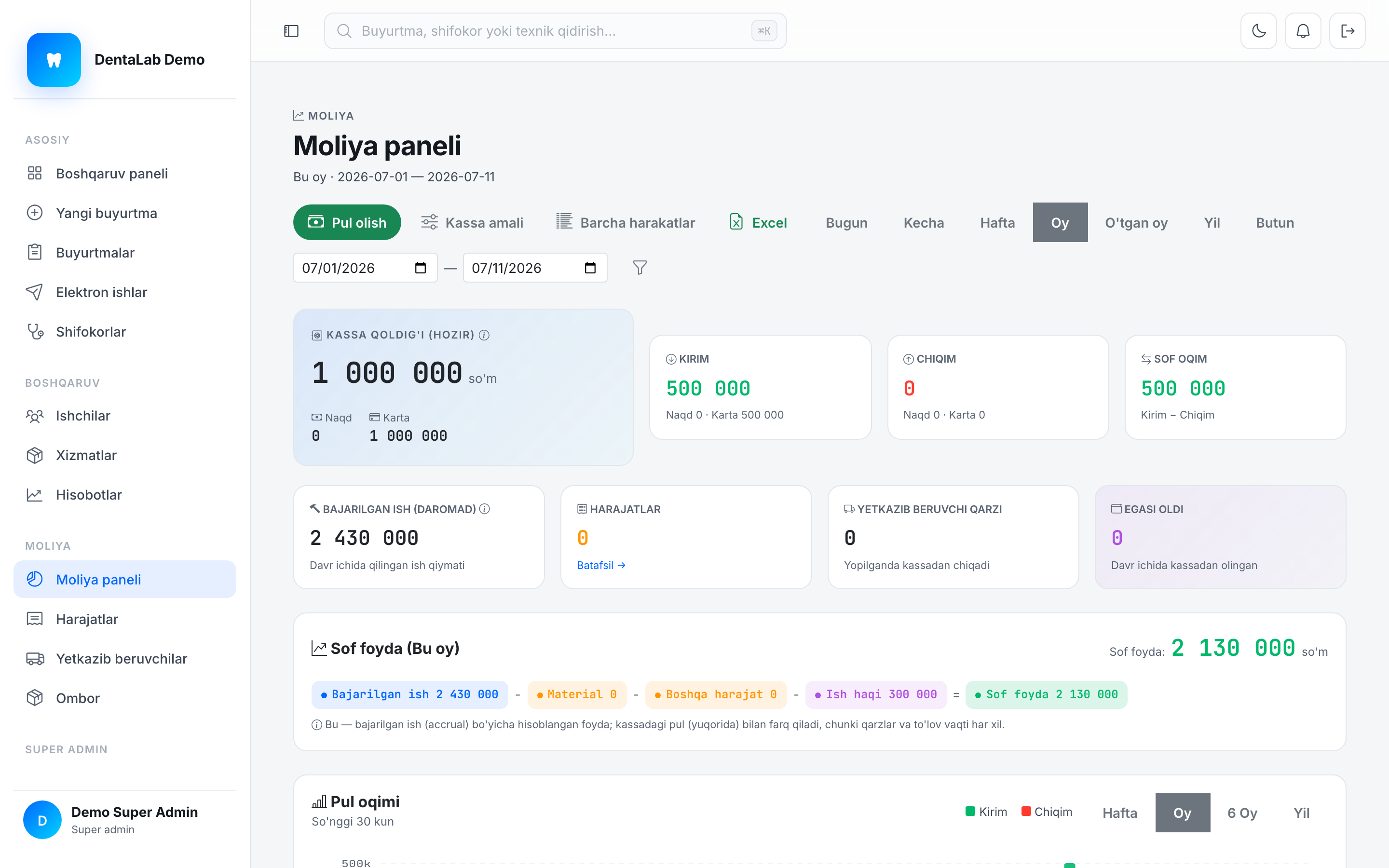Click info icon beside Bajarilgan ish (Daromad)

(484, 509)
